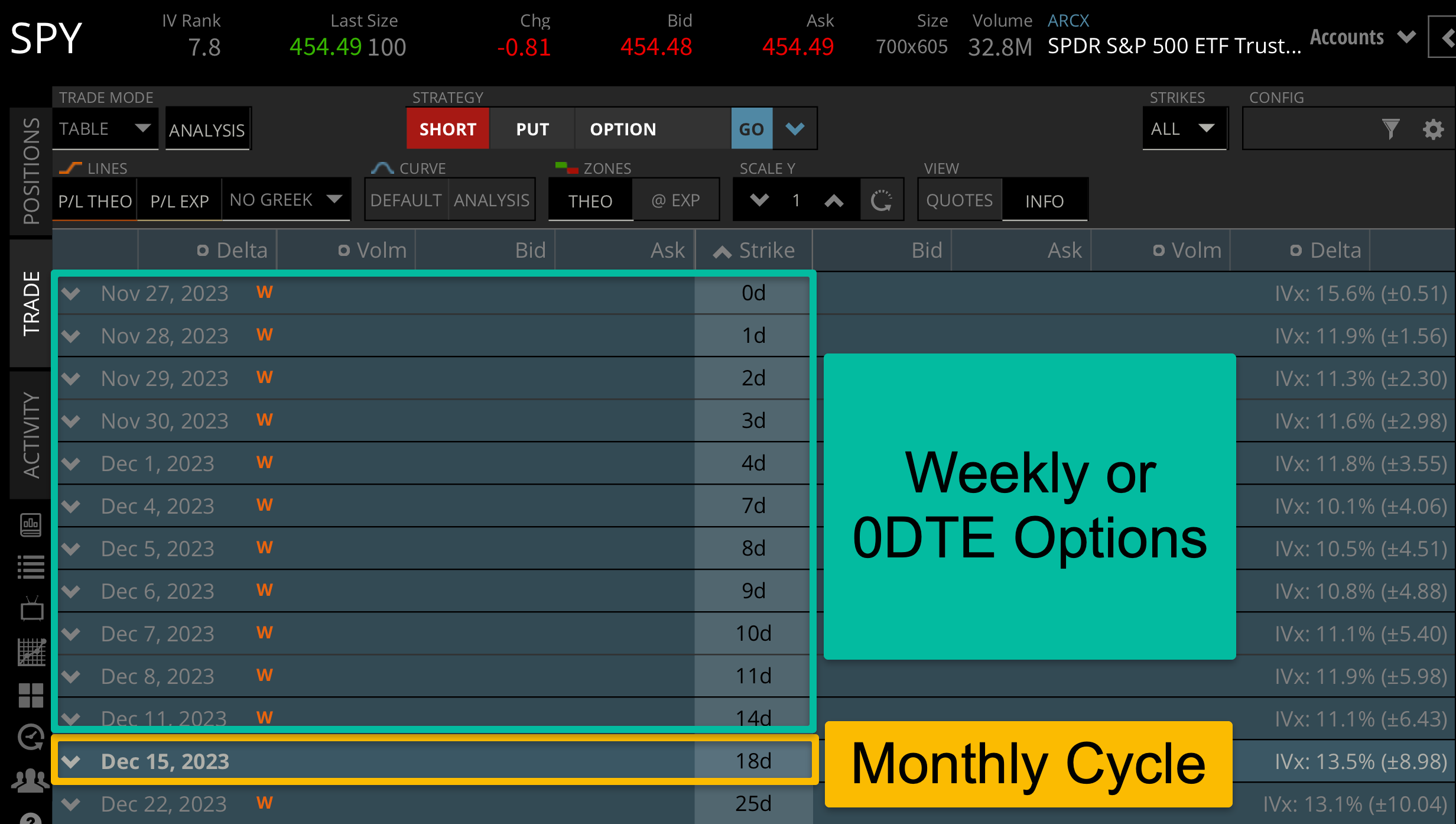Open the watchlist list icon
The image size is (1456, 824).
(x=31, y=566)
